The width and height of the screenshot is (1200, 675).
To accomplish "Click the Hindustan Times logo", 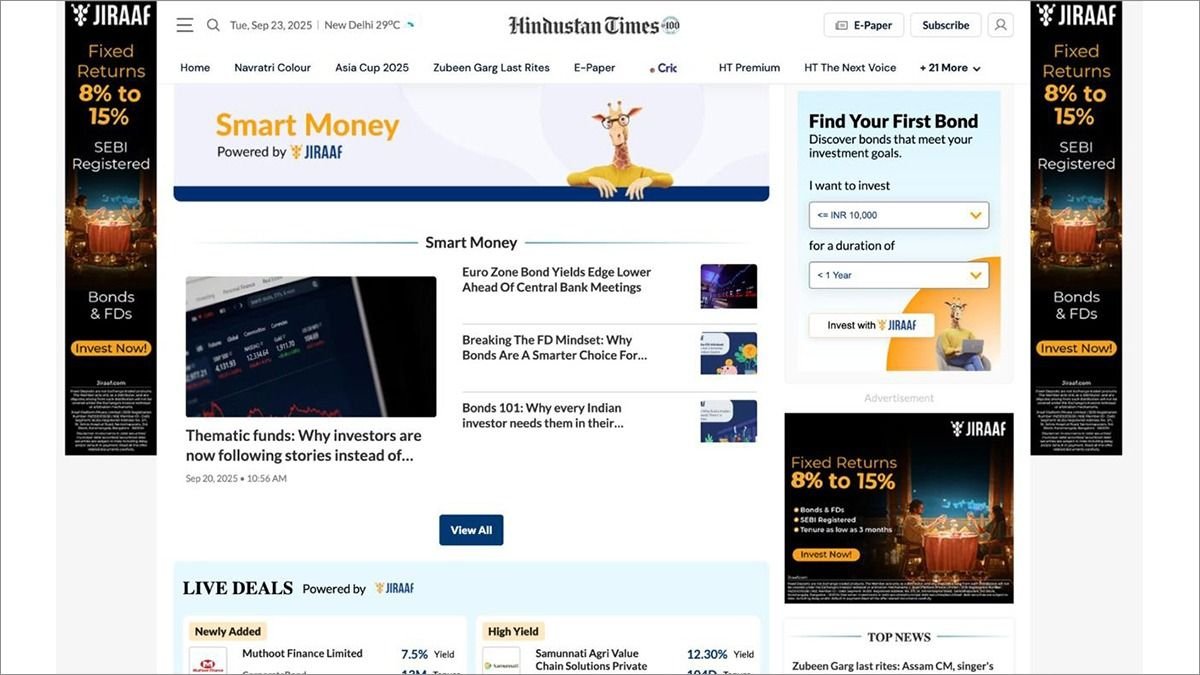I will coord(594,26).
